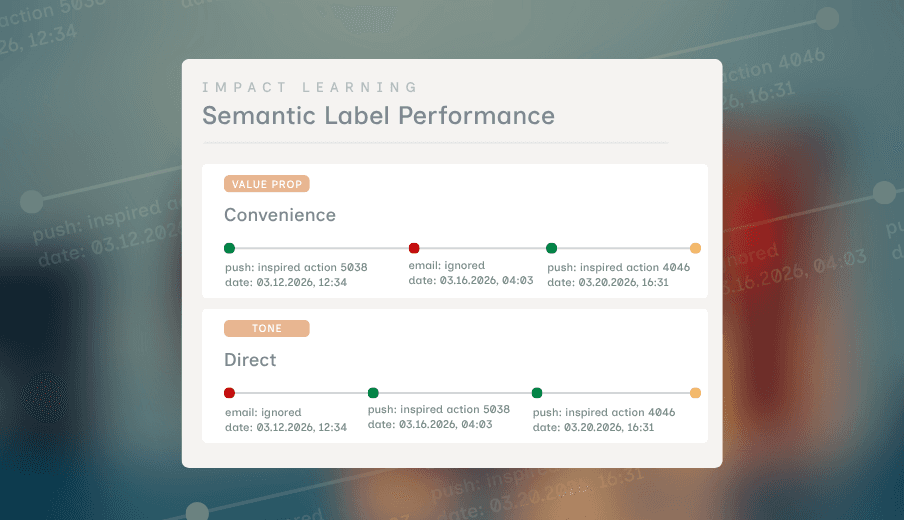Click 'push: inspired action 5038' under Convenience
This screenshot has height=520, width=904.
coord(296,267)
